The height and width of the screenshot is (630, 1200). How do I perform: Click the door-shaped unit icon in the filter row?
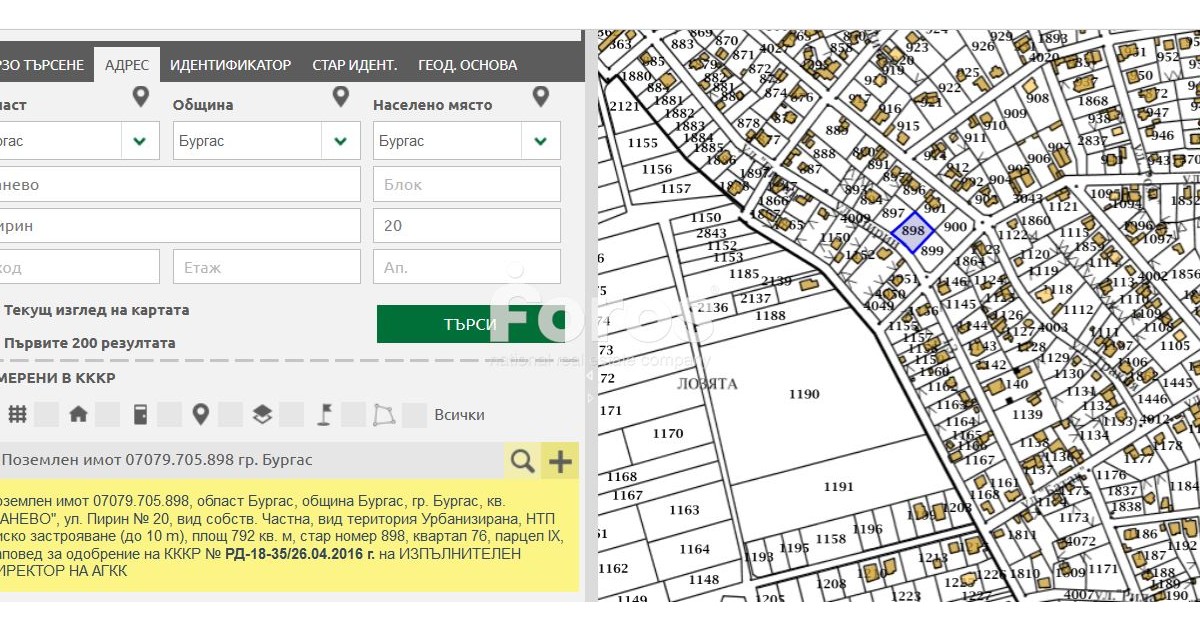140,414
